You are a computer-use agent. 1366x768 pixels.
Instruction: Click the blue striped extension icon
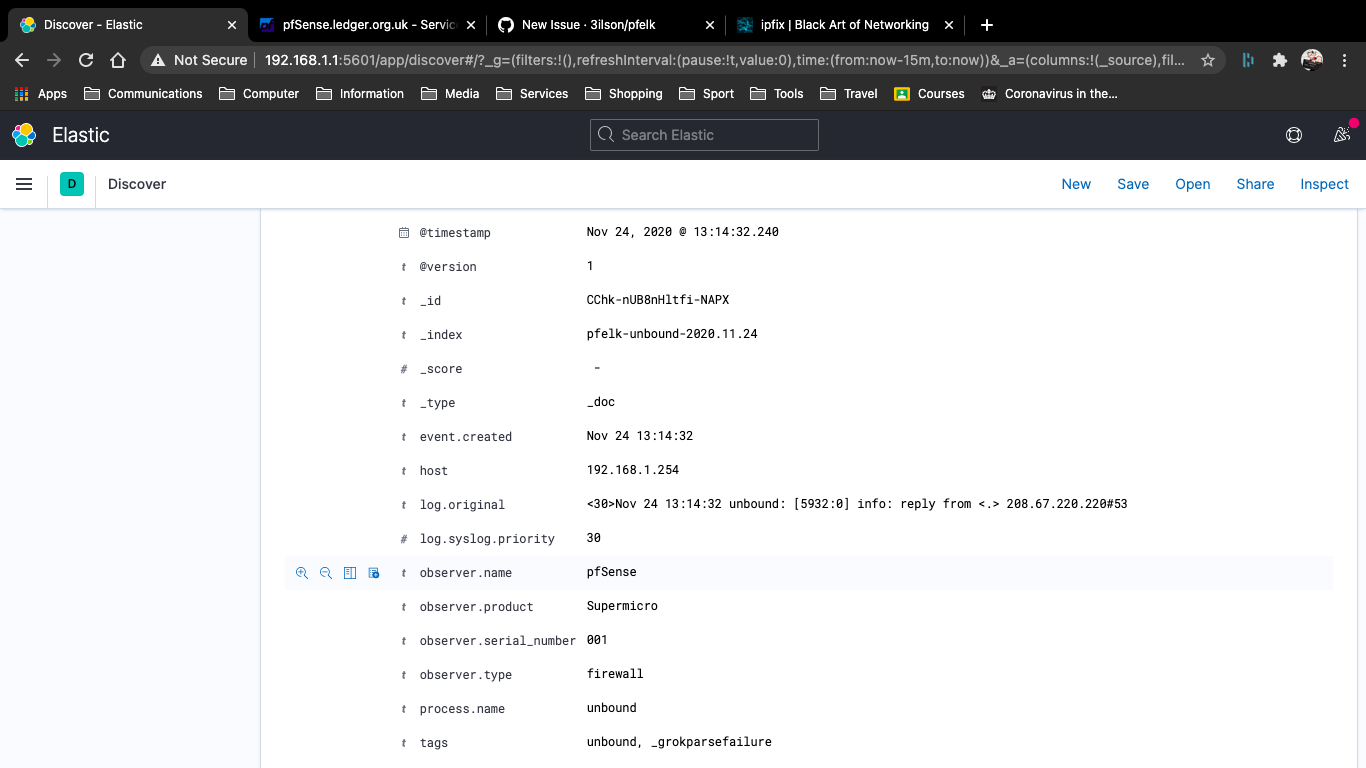pyautogui.click(x=1248, y=60)
